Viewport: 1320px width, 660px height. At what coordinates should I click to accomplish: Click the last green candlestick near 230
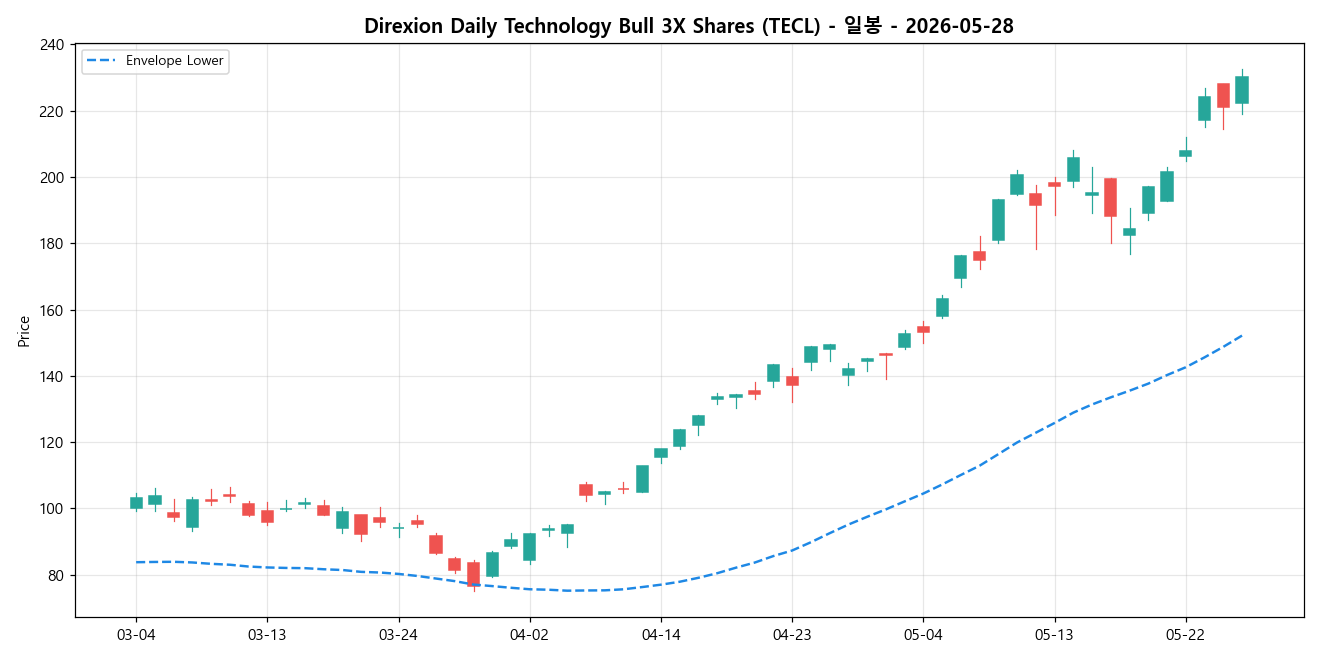tap(1242, 90)
